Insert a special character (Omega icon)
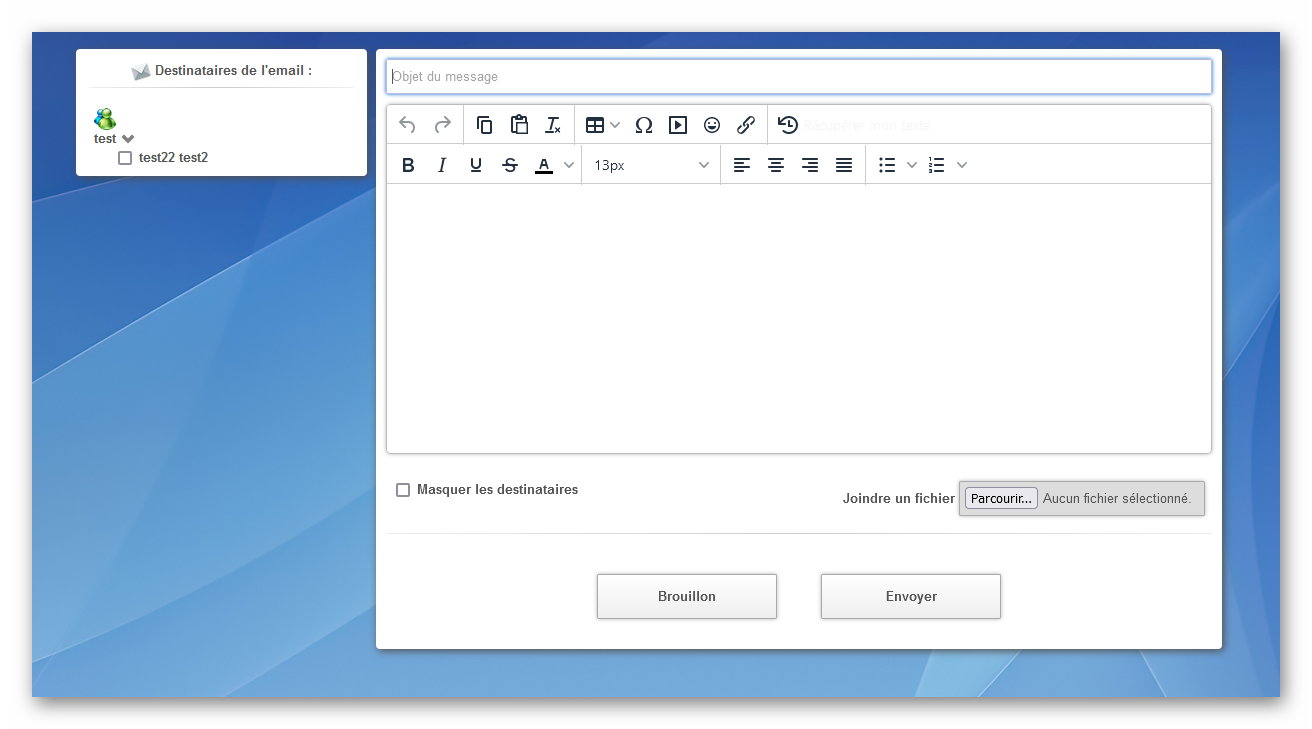 (644, 125)
